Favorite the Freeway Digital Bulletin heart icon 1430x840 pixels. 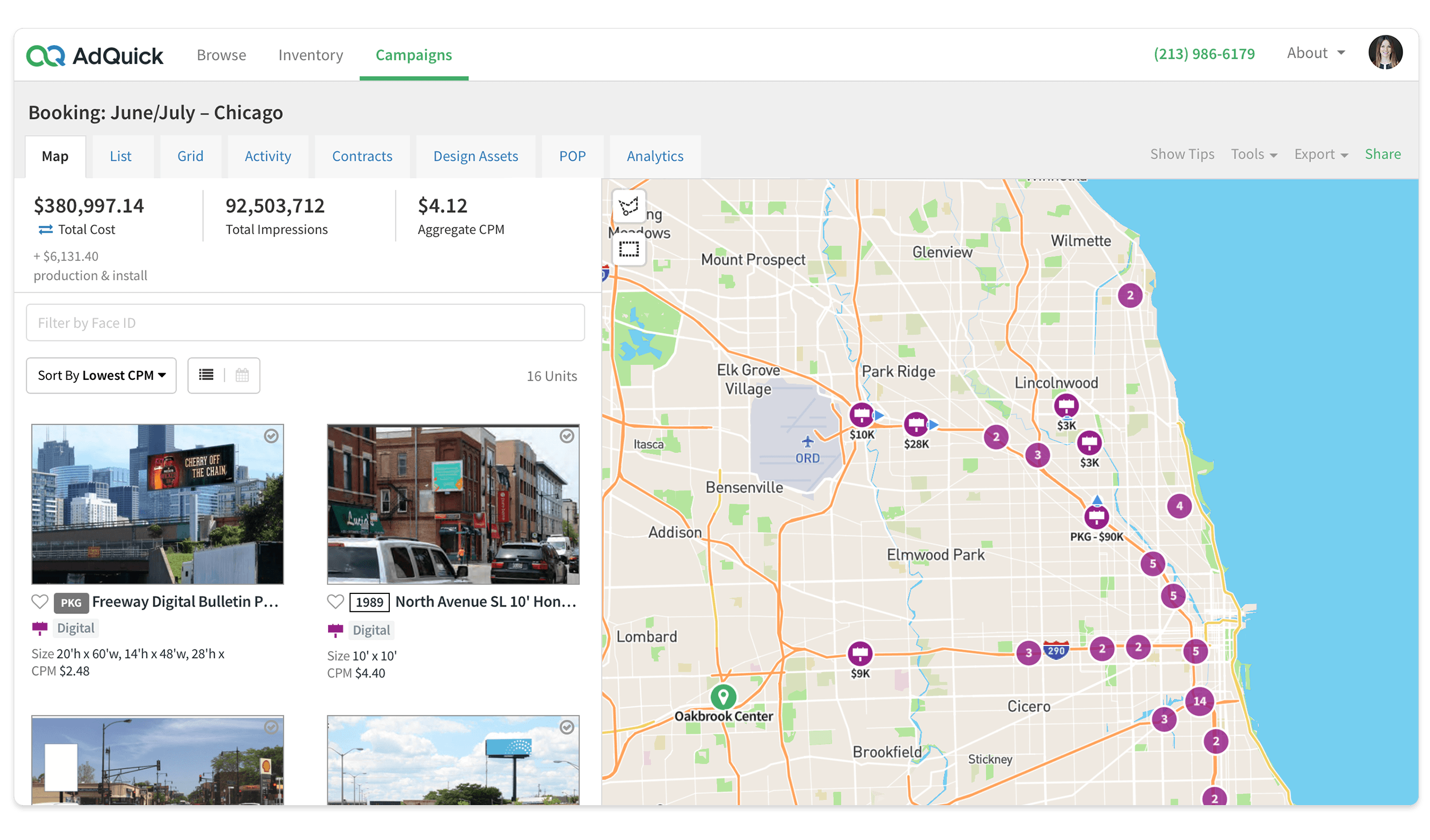pyautogui.click(x=40, y=601)
